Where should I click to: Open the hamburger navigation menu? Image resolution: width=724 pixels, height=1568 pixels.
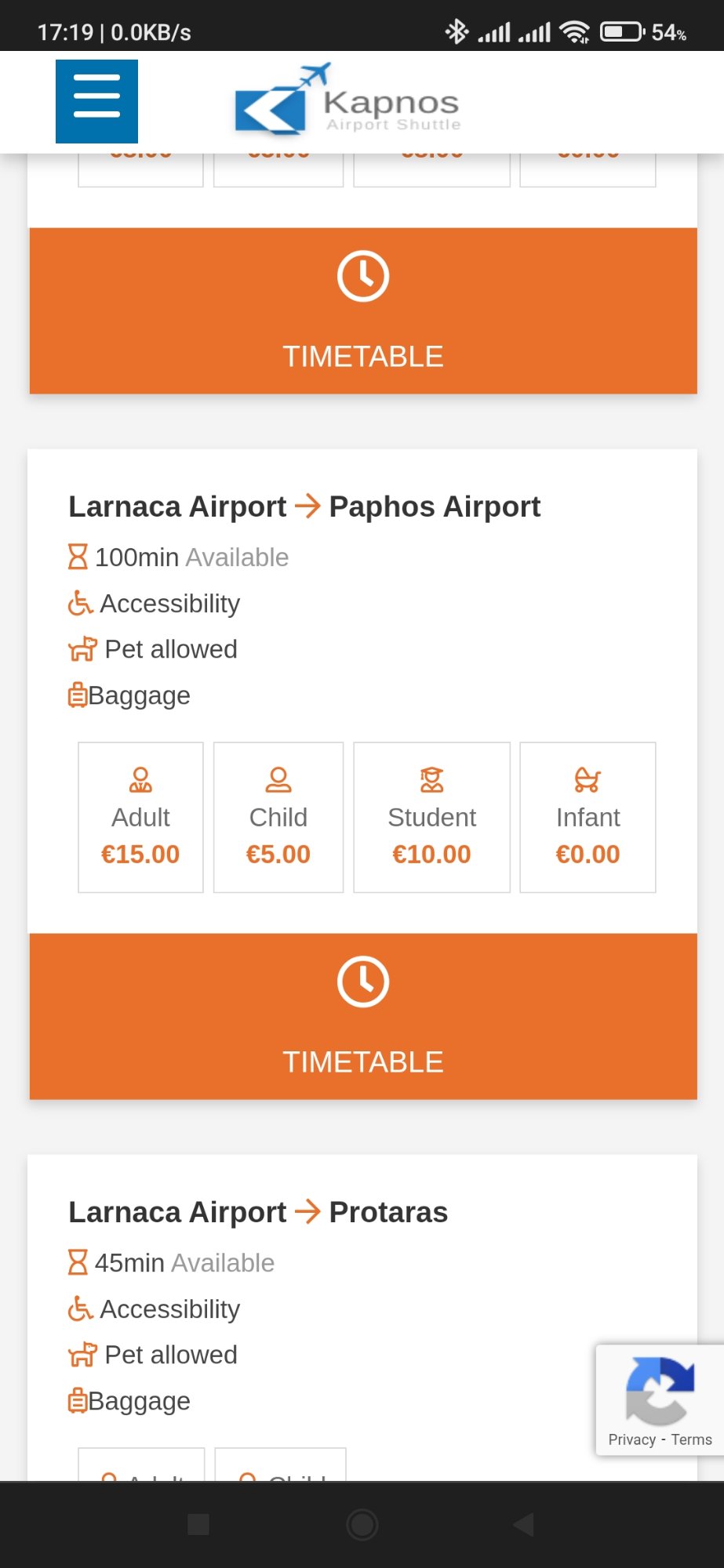coord(96,101)
